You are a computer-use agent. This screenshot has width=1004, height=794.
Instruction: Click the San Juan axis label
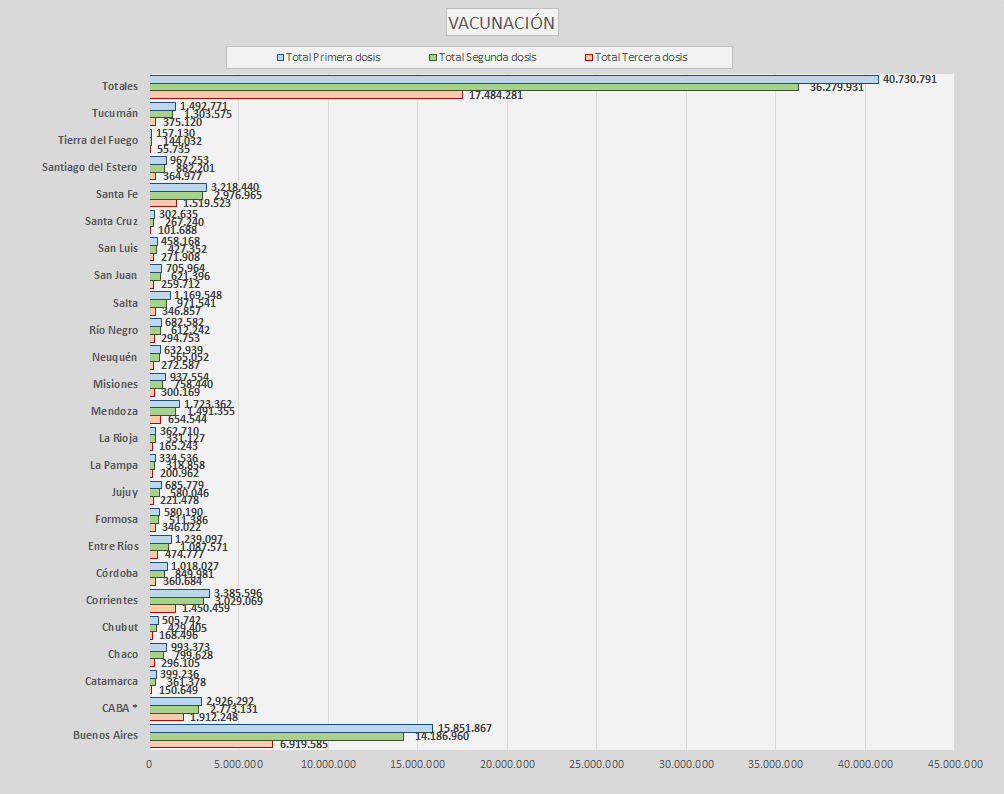pyautogui.click(x=115, y=275)
